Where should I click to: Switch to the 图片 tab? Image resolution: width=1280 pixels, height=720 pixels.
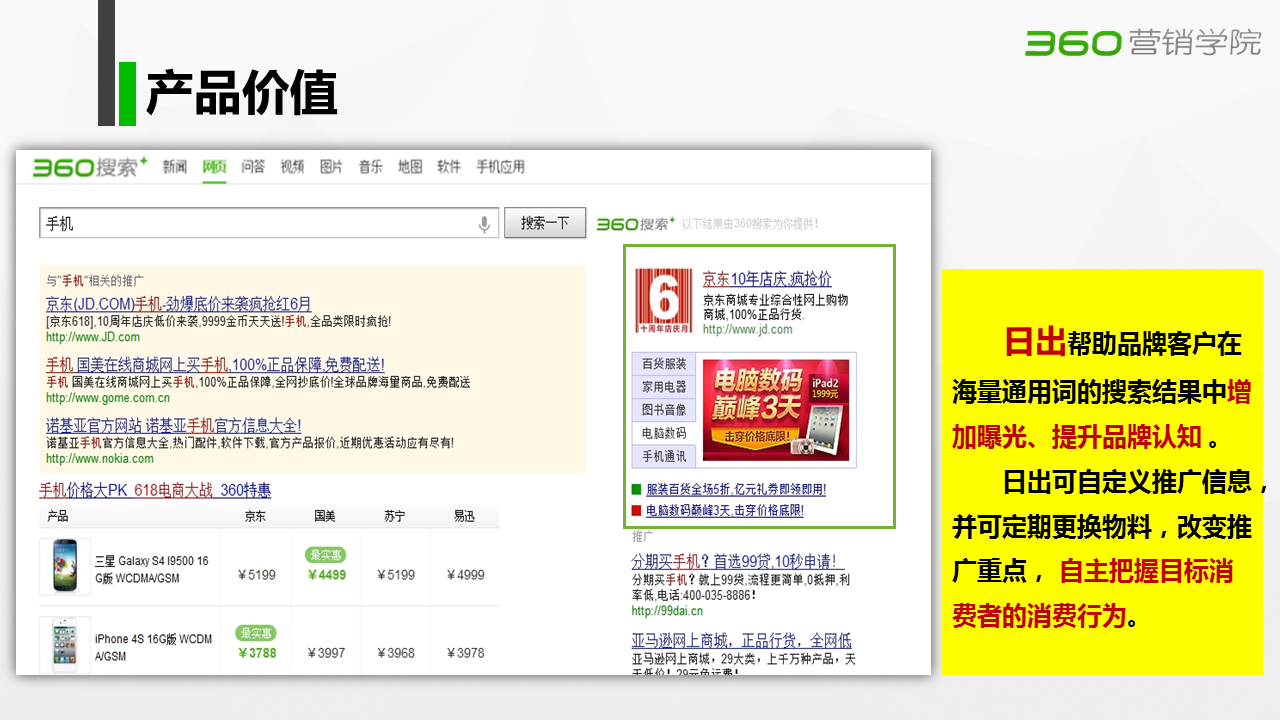[x=331, y=167]
